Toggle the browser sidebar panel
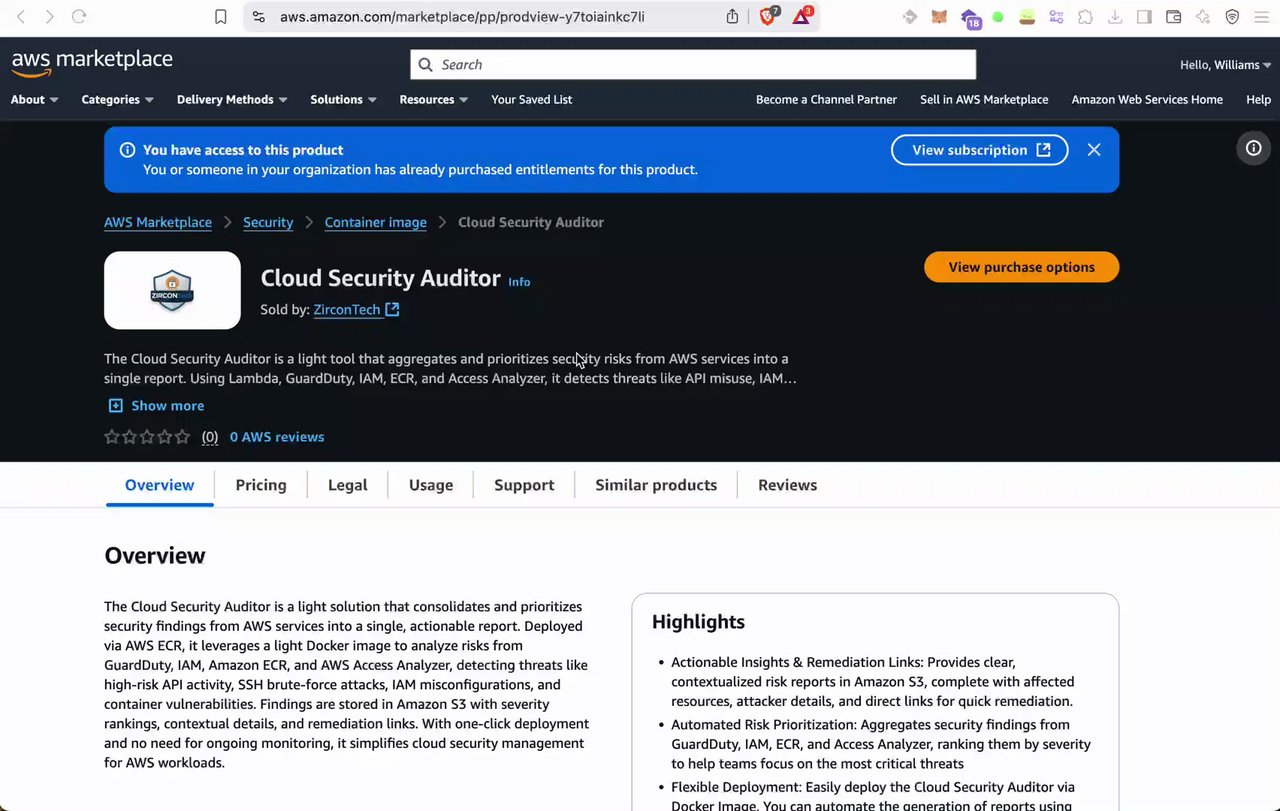1280x811 pixels. click(1144, 16)
